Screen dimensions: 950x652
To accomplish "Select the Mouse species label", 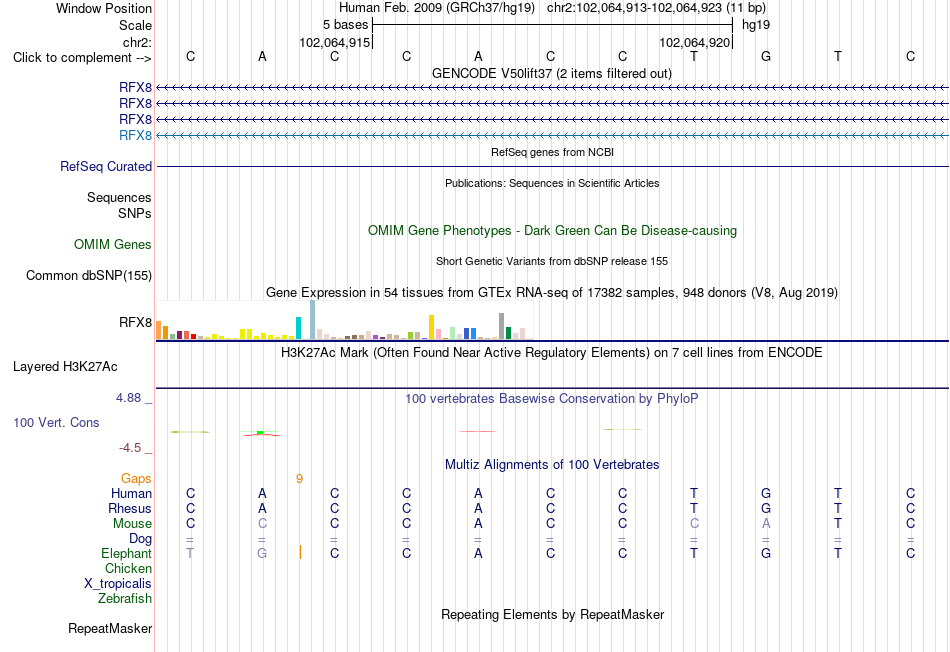I will pyautogui.click(x=132, y=524).
